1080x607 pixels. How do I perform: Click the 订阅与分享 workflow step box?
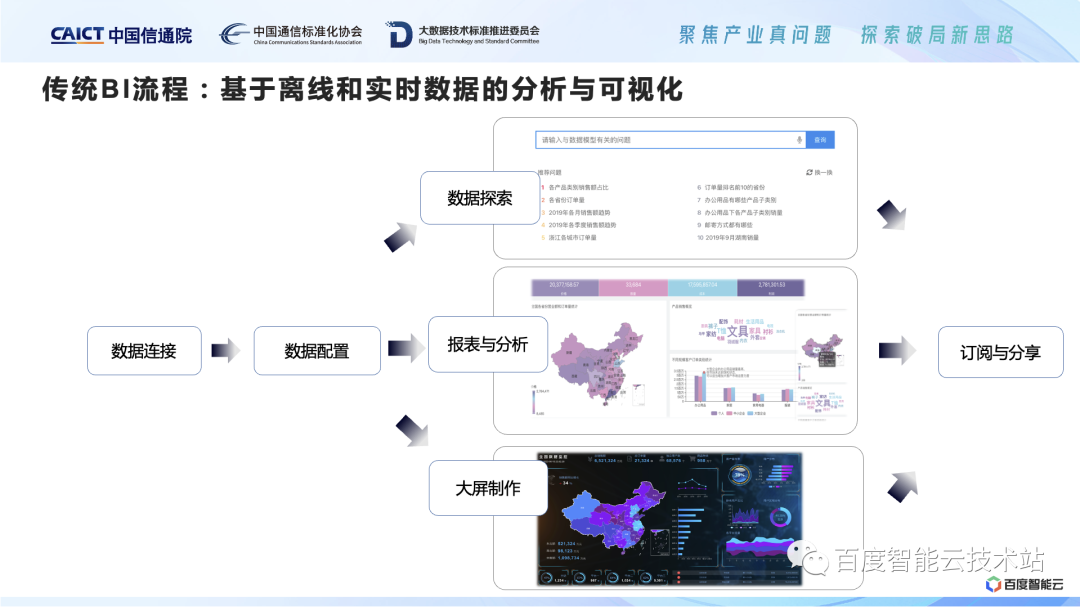coord(1000,351)
